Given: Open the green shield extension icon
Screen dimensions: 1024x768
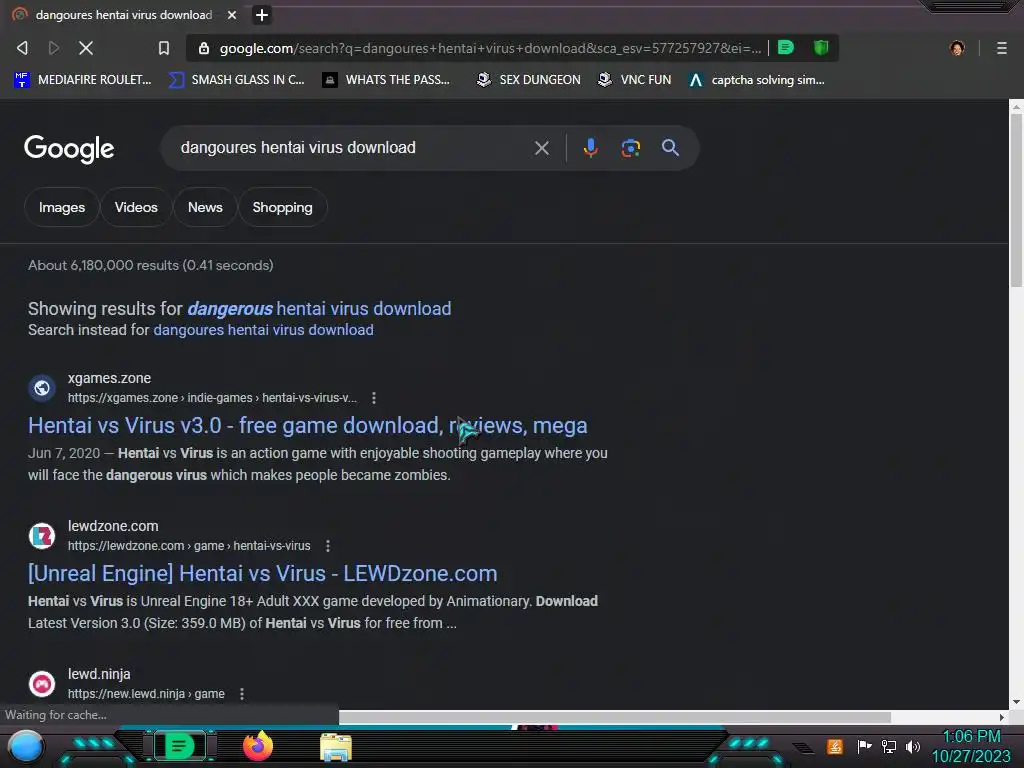Looking at the screenshot, I should [x=821, y=47].
